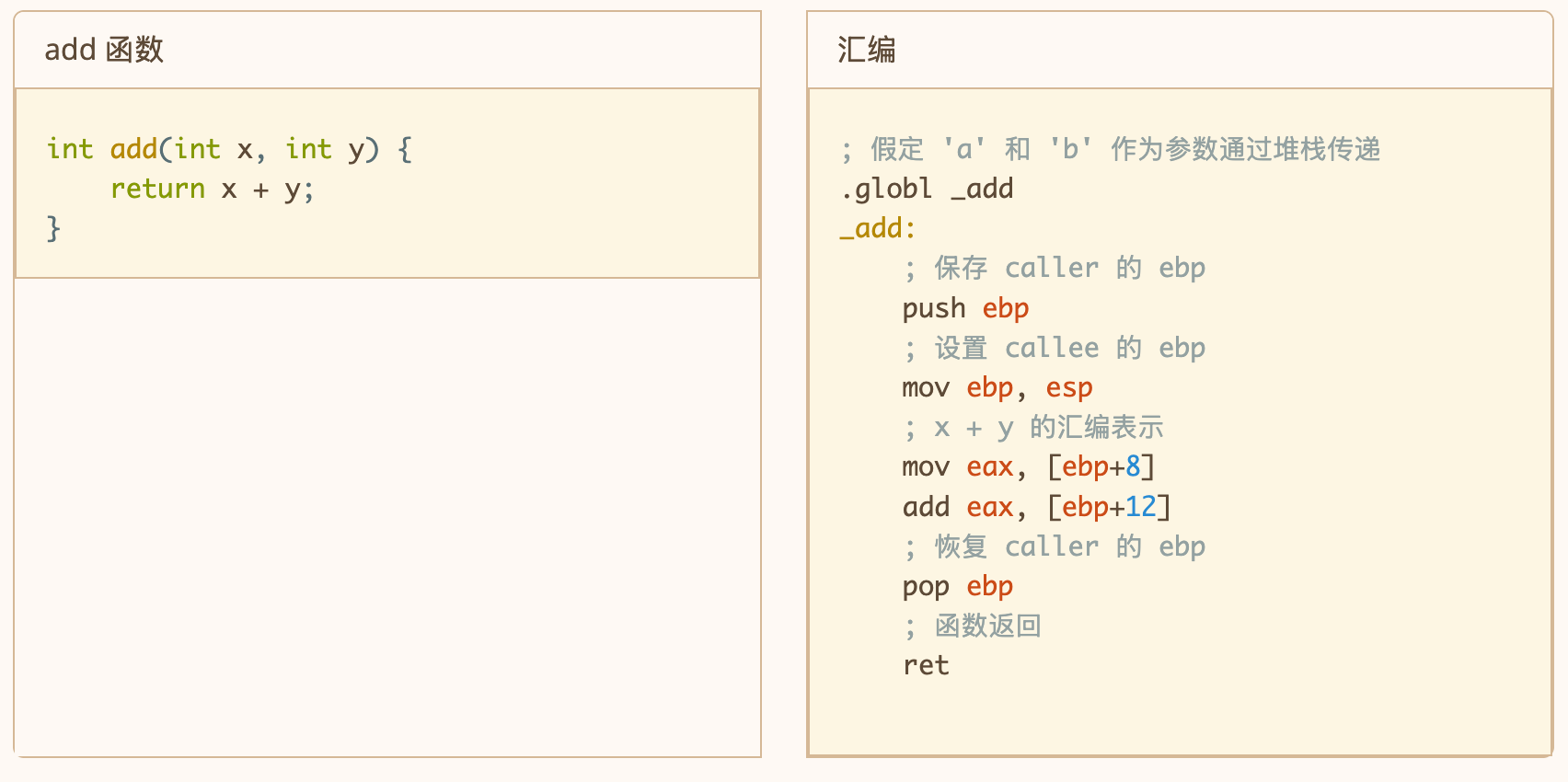
Task: Click the comment '恢复 caller 的 ebp'
Action: (1055, 546)
